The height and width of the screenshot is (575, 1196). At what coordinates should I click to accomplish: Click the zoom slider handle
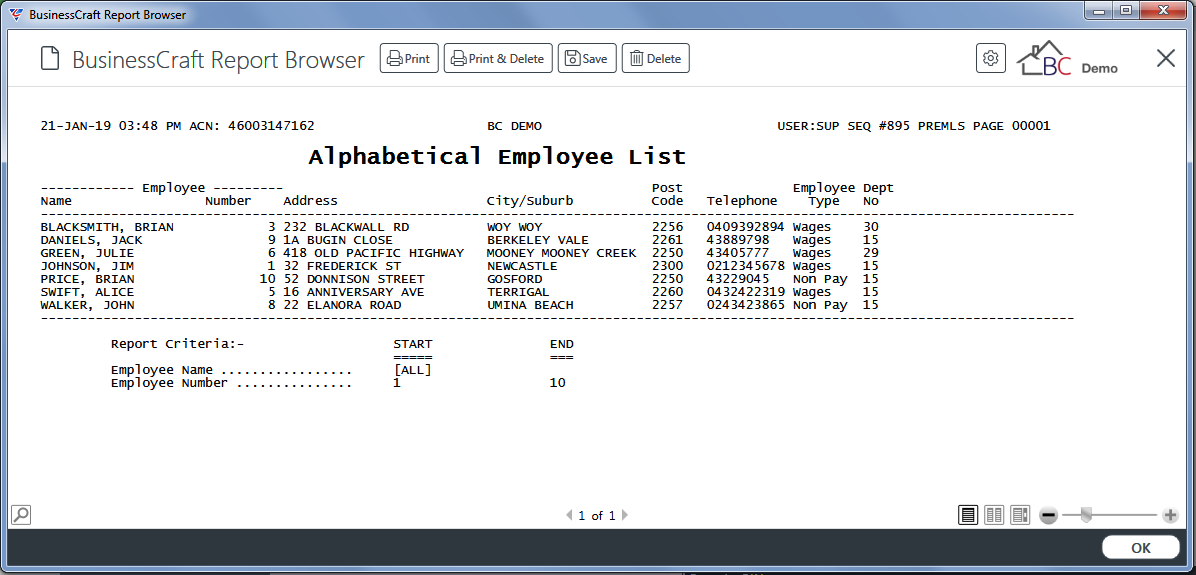click(1086, 516)
